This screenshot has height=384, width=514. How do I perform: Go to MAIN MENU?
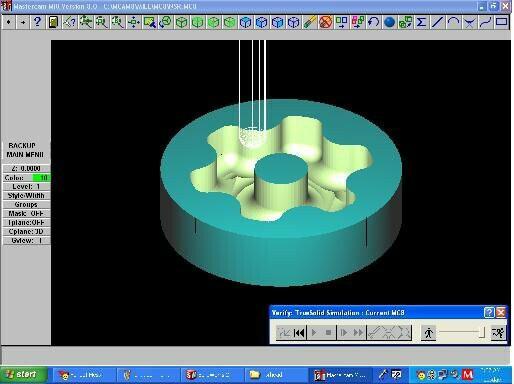[x=25, y=154]
